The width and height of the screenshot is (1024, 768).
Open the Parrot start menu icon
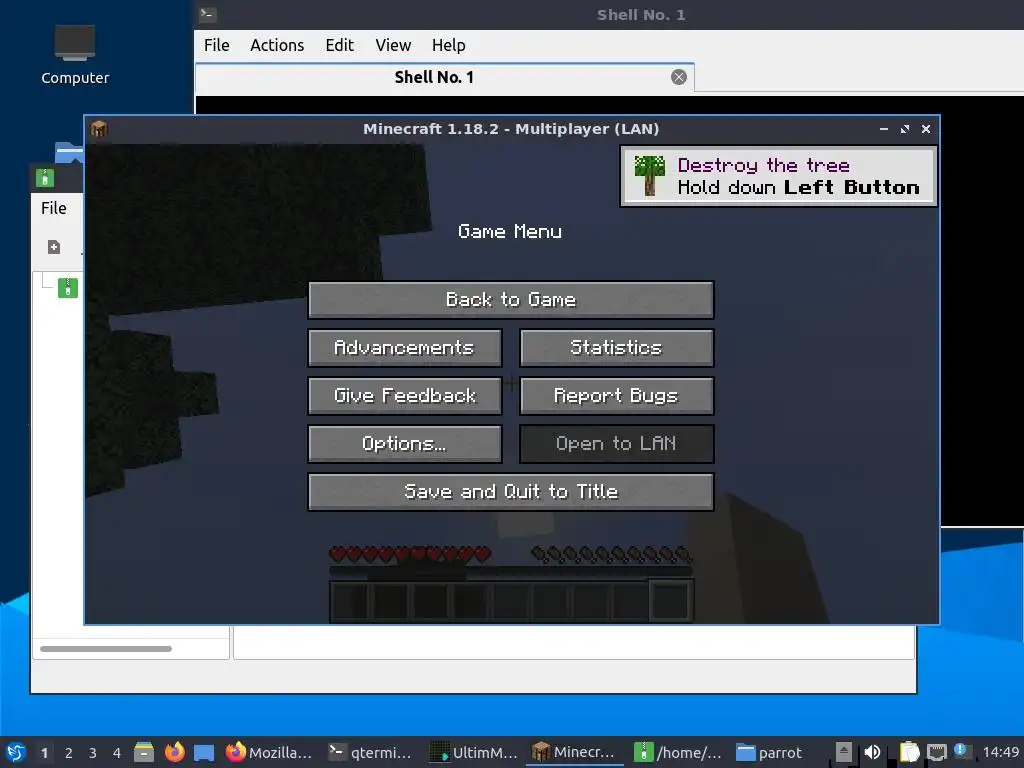click(x=16, y=752)
